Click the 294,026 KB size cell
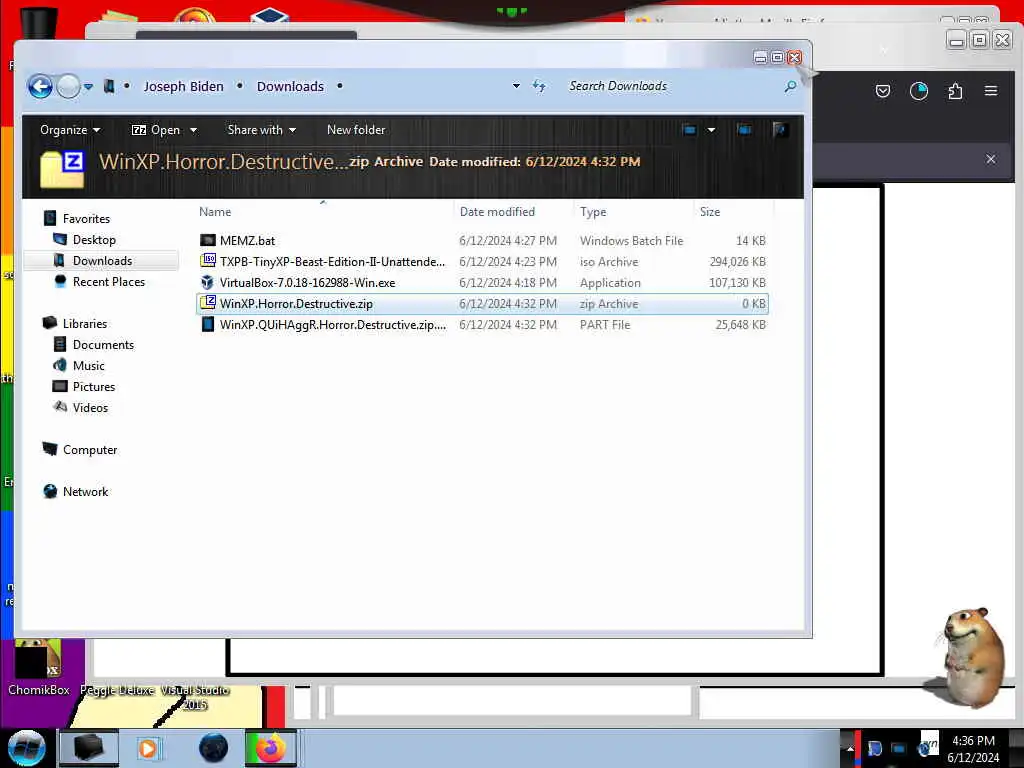 (x=737, y=261)
